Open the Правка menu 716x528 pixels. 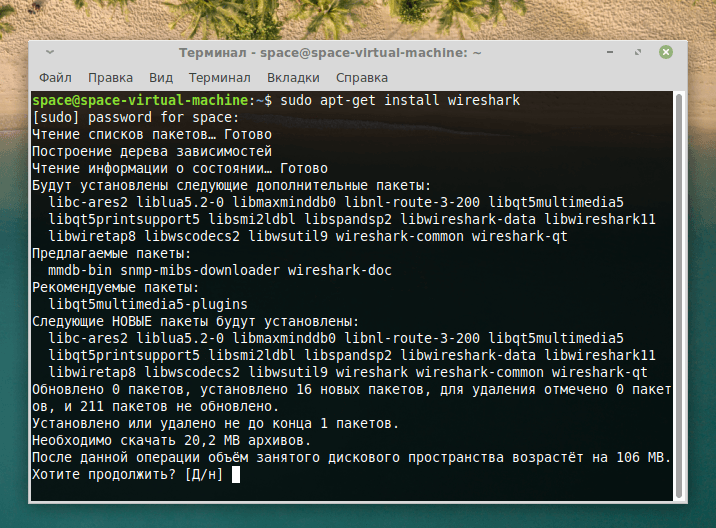tap(110, 78)
